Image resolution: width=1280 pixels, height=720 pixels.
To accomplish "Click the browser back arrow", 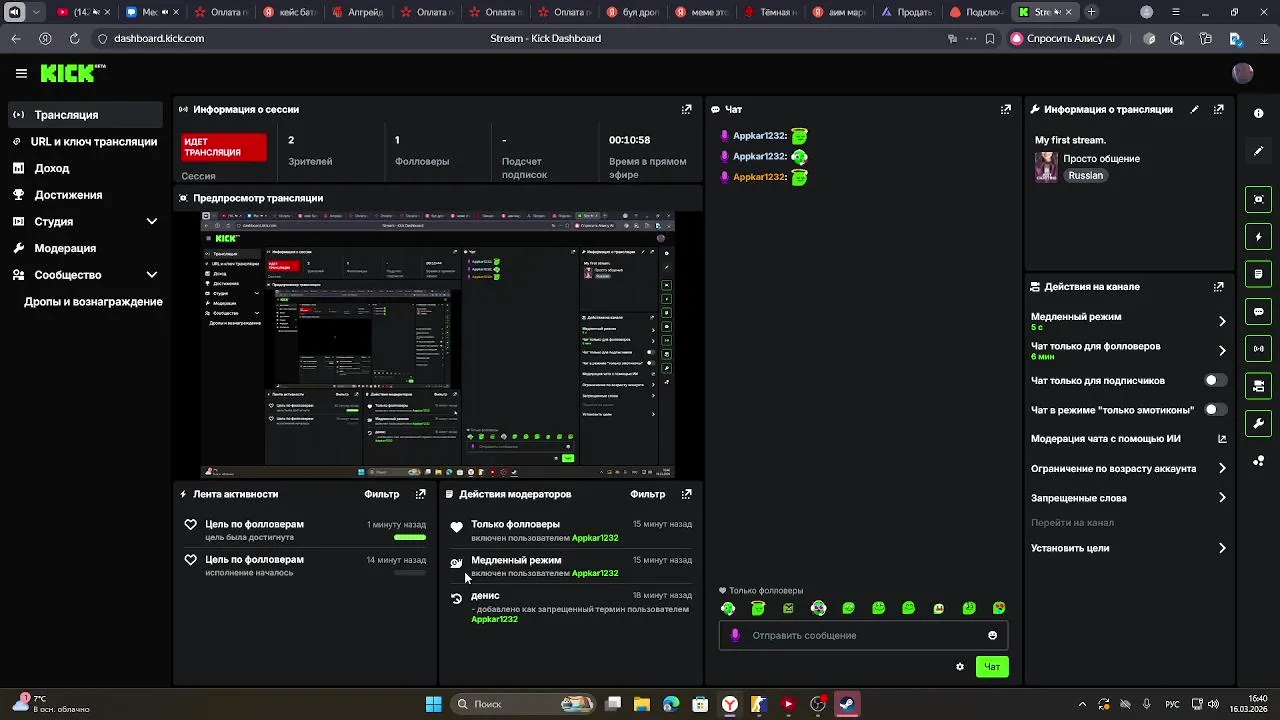I will pos(16,38).
